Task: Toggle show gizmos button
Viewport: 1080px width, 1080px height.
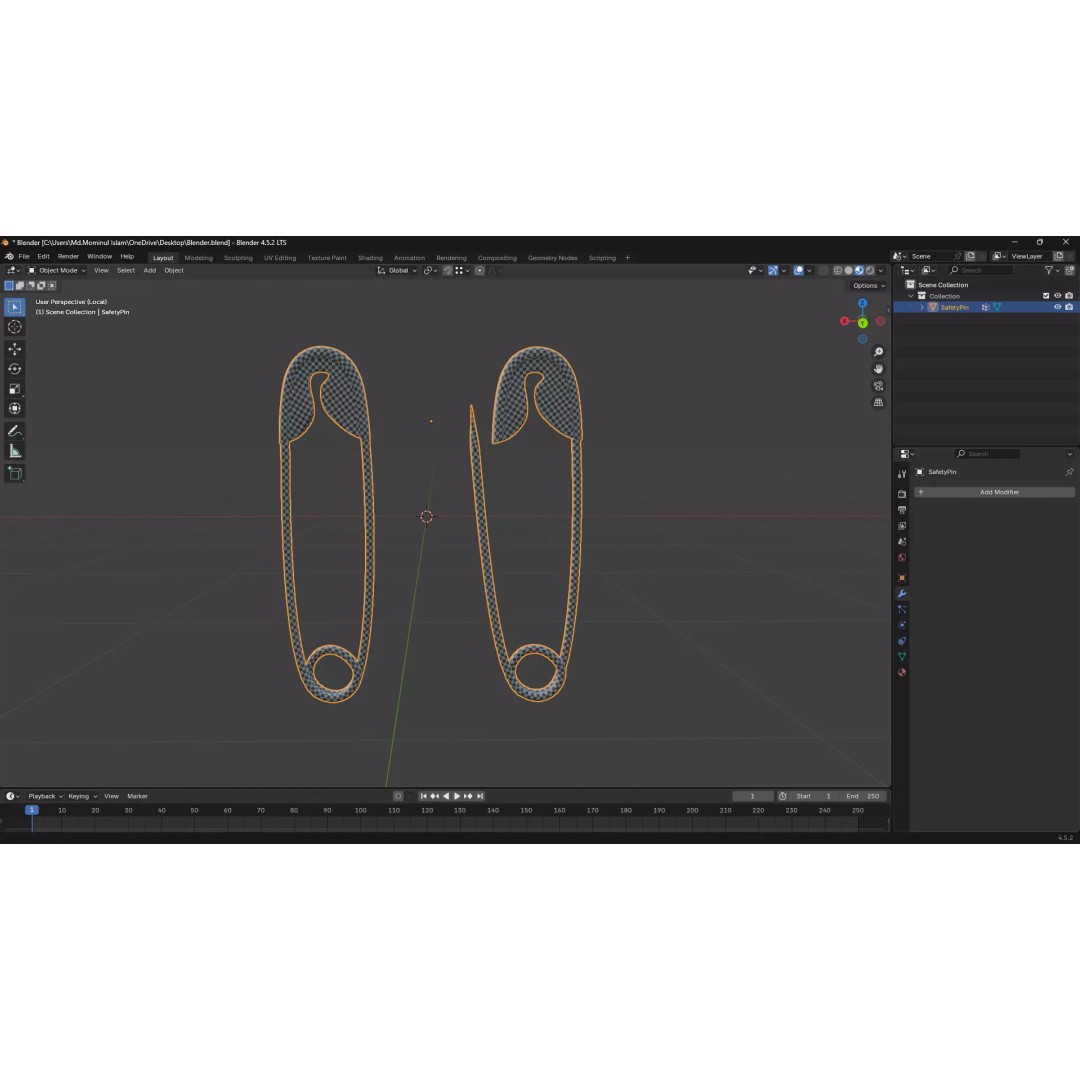Action: 773,271
